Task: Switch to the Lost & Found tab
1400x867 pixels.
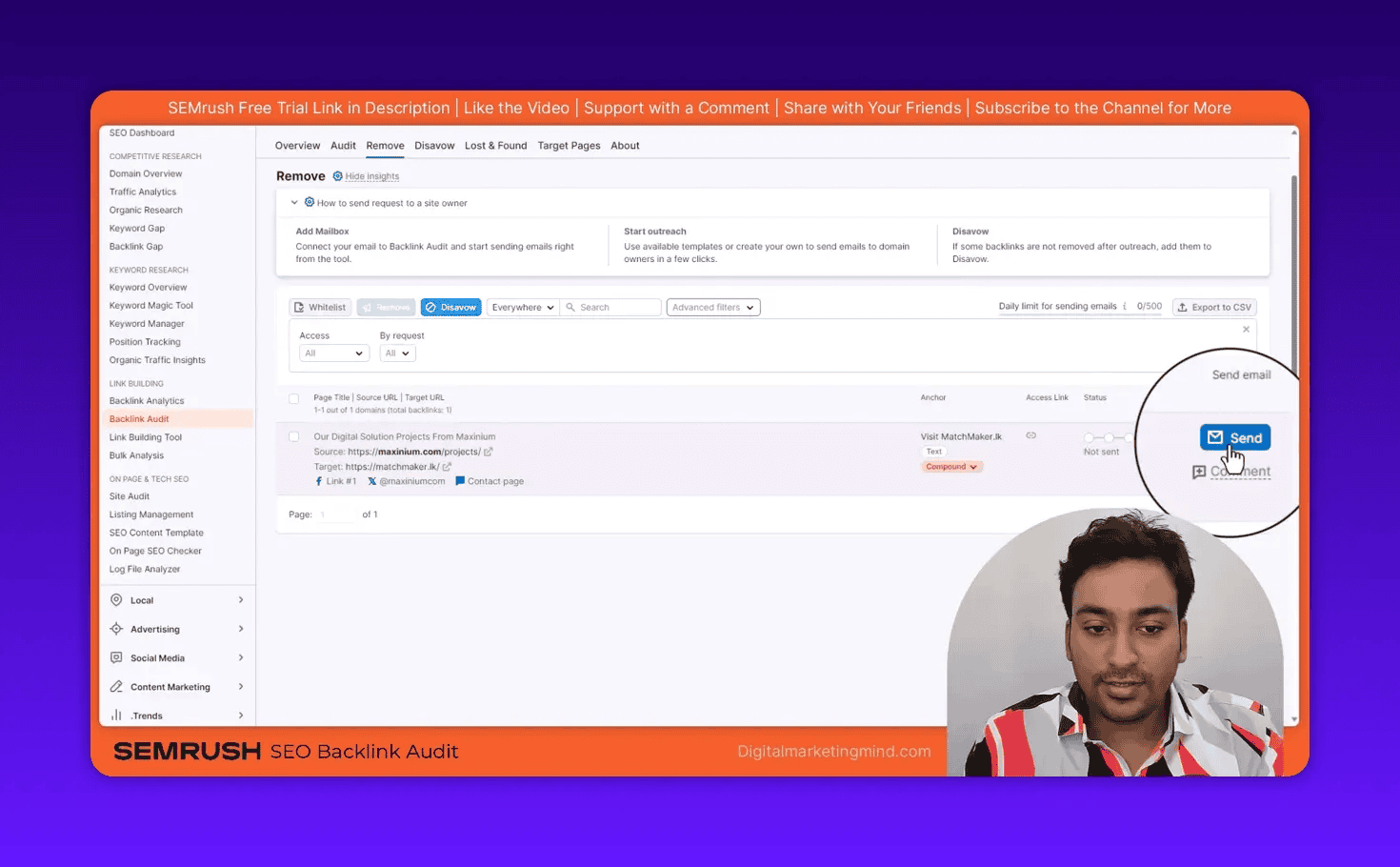Action: pos(495,145)
